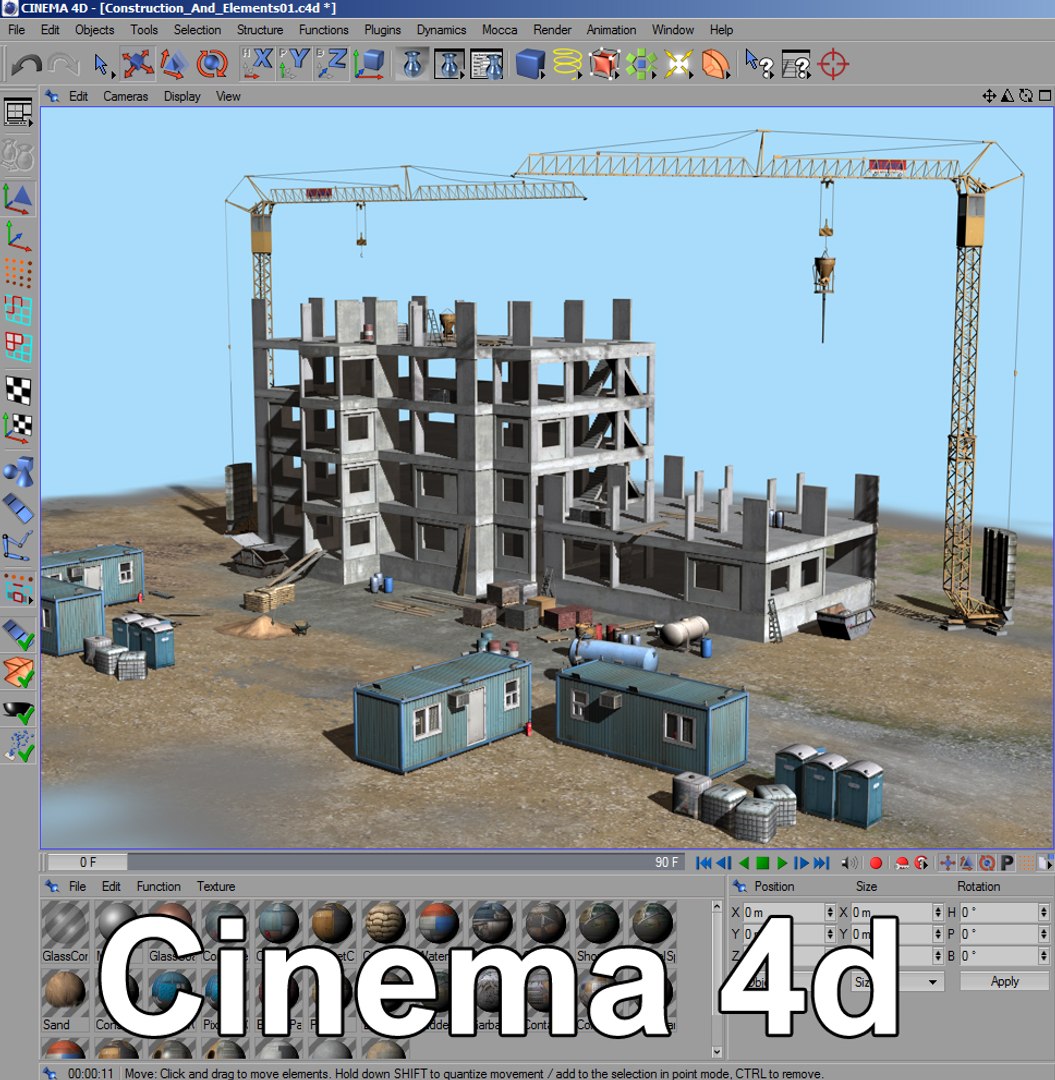Play animation forwards
This screenshot has width=1055, height=1080.
click(782, 862)
